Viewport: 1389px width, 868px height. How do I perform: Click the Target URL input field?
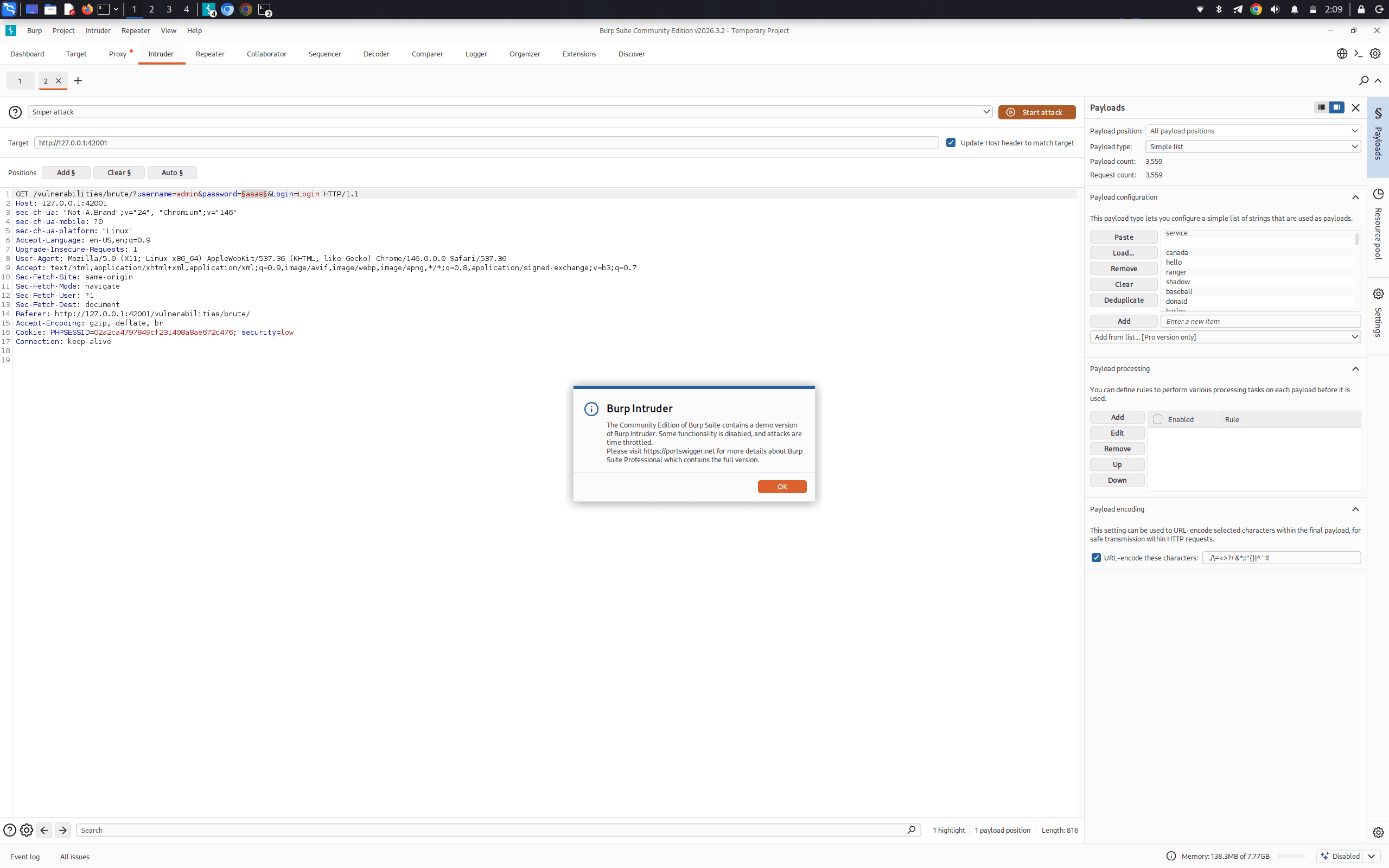click(x=486, y=142)
